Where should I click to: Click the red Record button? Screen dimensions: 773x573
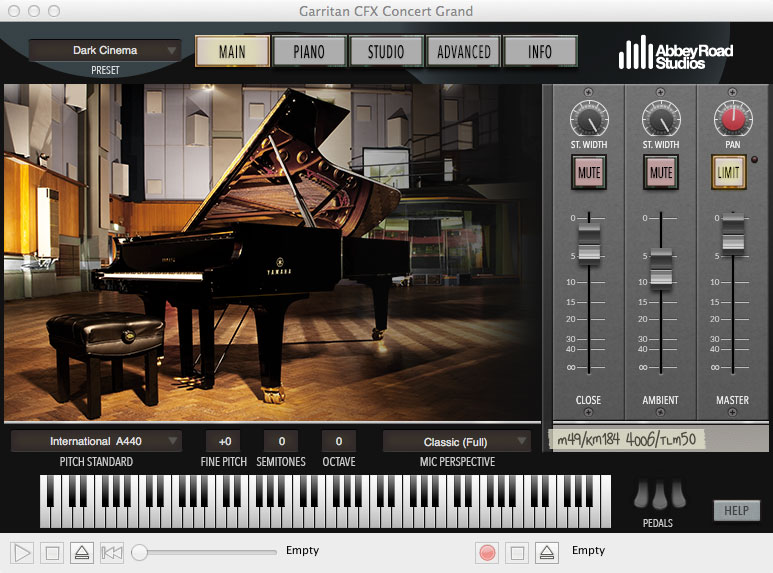point(487,552)
